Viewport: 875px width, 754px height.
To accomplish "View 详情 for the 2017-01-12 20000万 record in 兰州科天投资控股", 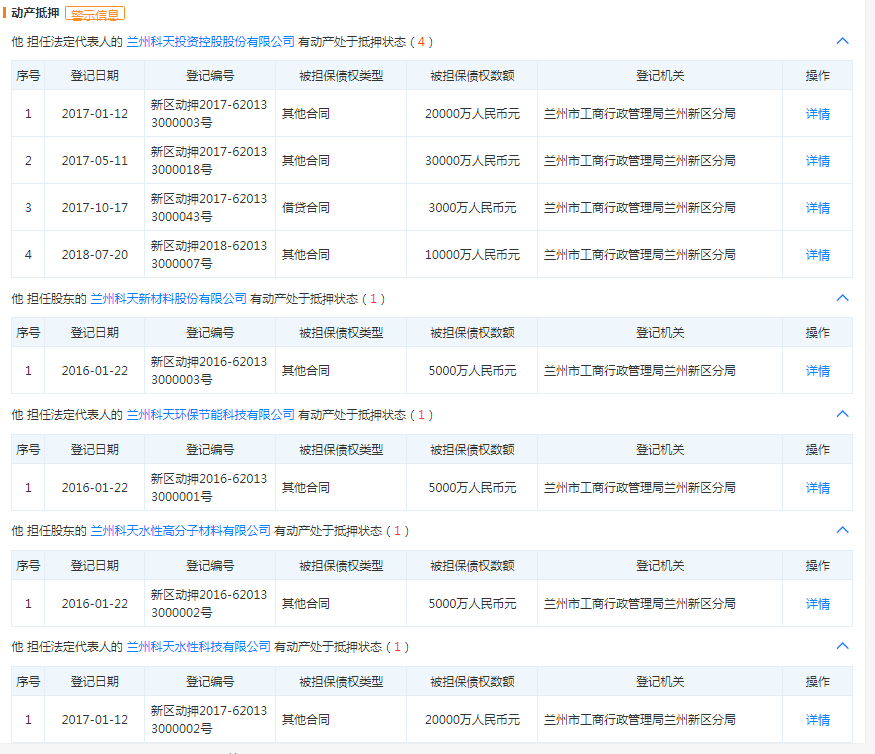I will [817, 114].
